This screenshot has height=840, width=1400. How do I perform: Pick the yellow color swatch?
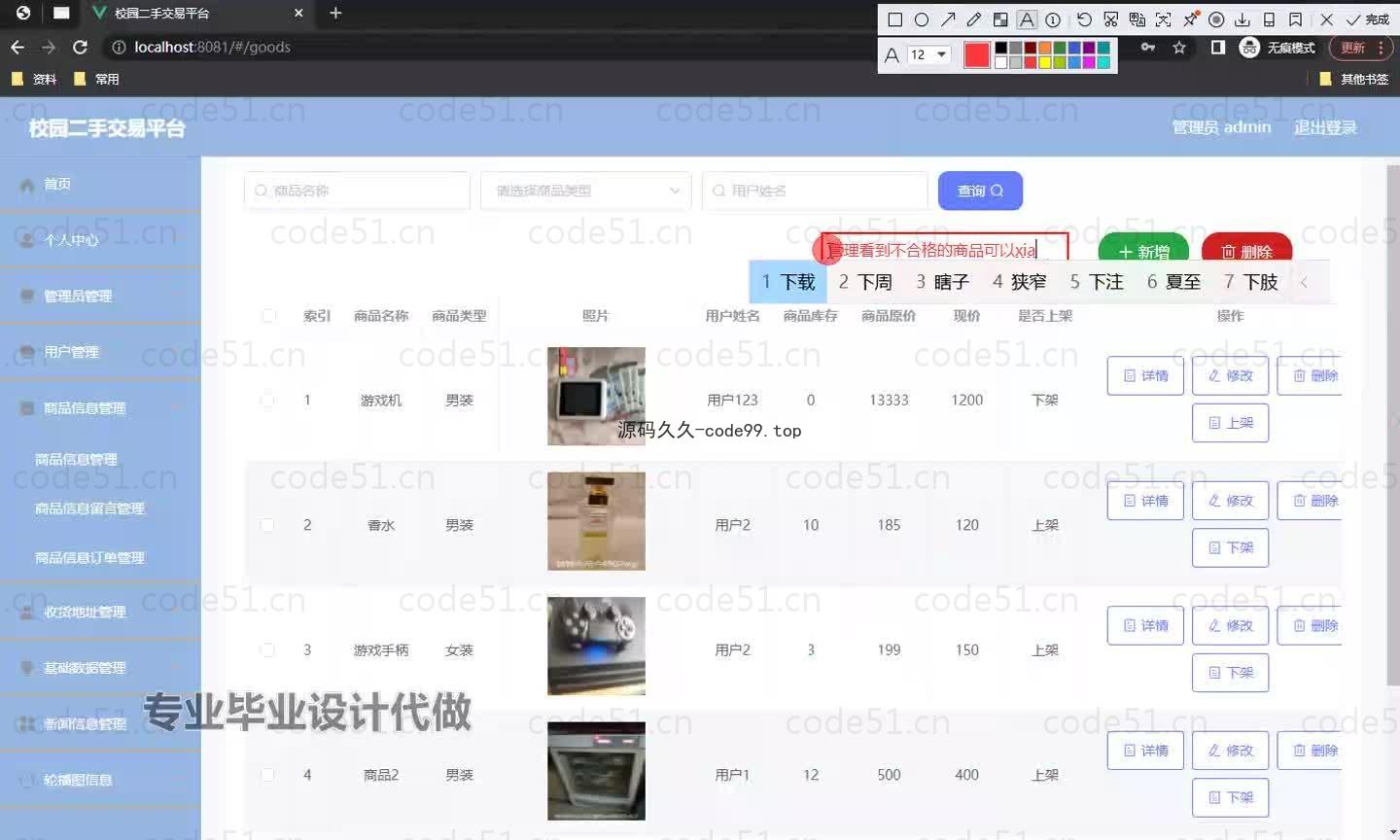(1044, 62)
